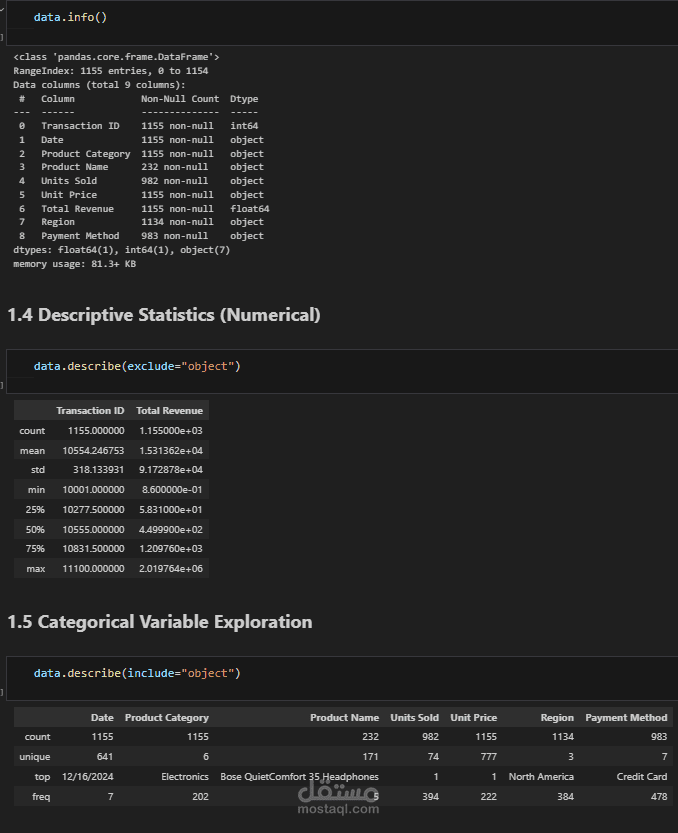Click the 1.5 Categorical Variable Exploration heading

click(x=160, y=622)
